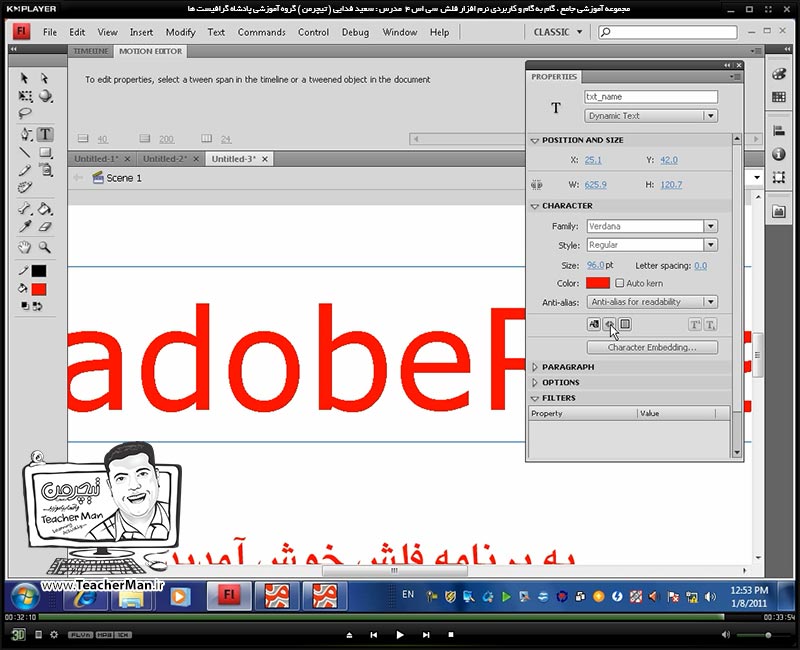Select the Line tool
The image size is (800, 650).
pyautogui.click(x=24, y=152)
